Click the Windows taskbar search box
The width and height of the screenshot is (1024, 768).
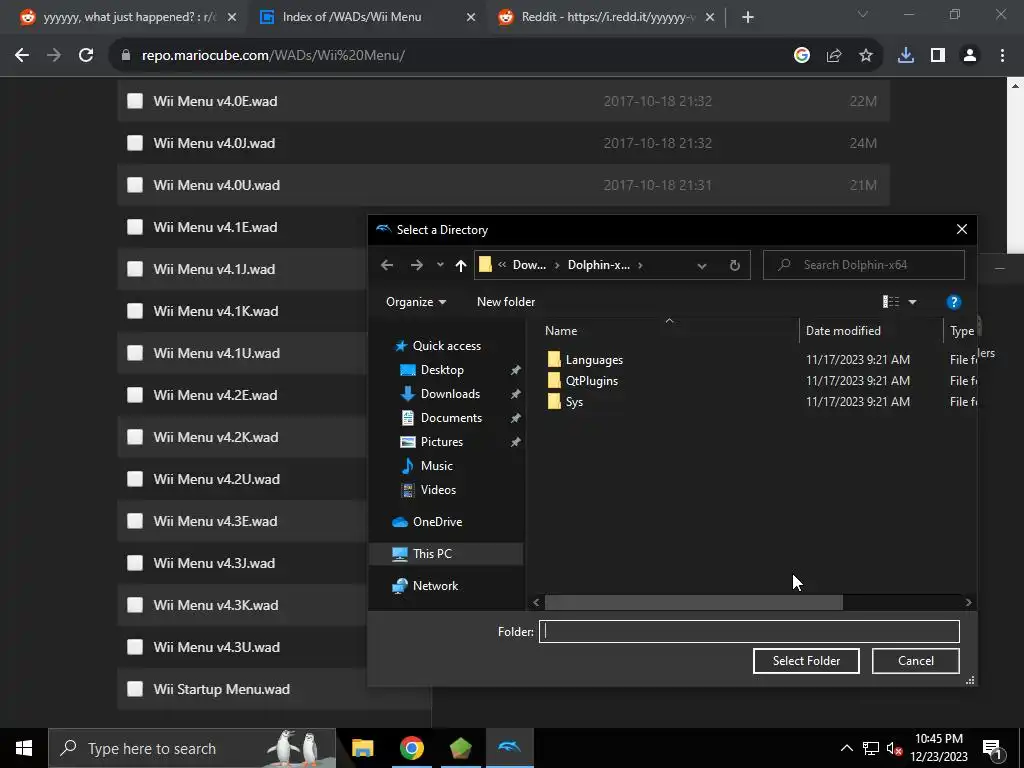pyautogui.click(x=192, y=748)
